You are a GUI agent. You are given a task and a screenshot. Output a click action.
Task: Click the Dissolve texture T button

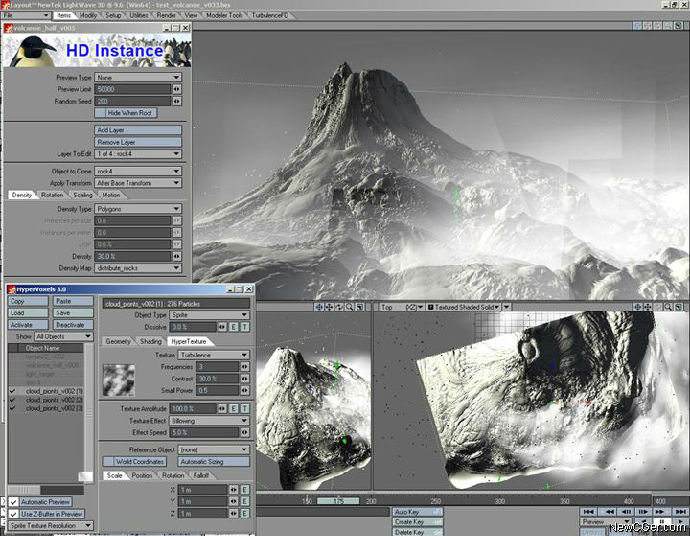pyautogui.click(x=245, y=327)
